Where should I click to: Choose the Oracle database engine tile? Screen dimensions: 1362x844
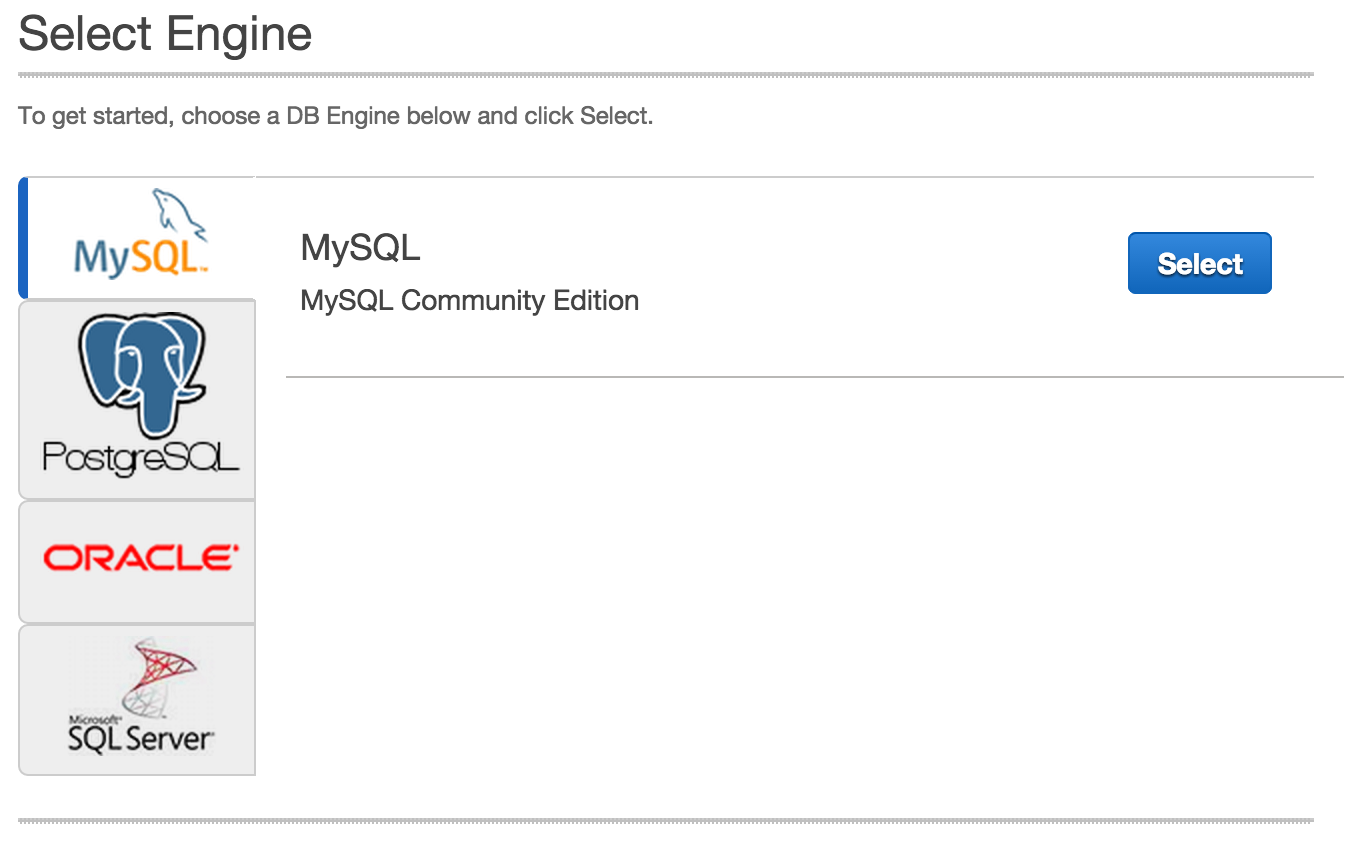click(137, 561)
